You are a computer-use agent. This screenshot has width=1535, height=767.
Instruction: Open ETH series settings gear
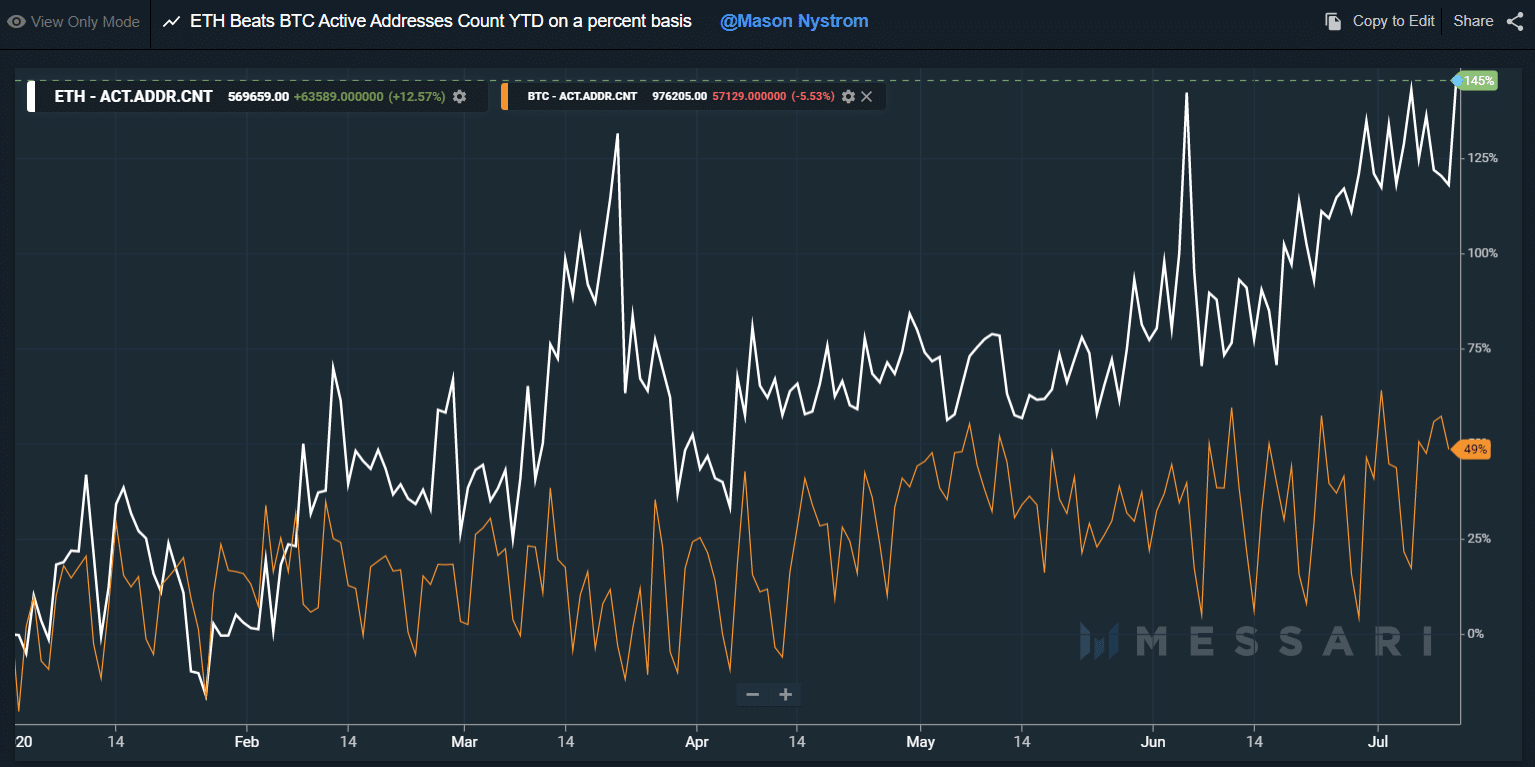pos(459,96)
